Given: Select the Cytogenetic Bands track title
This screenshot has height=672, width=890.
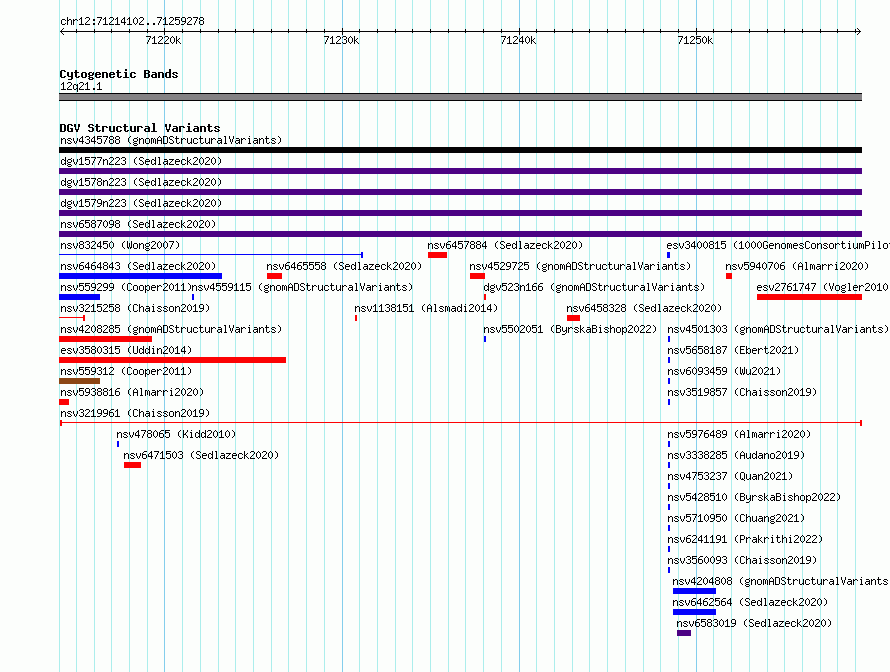Looking at the screenshot, I should coord(119,74).
